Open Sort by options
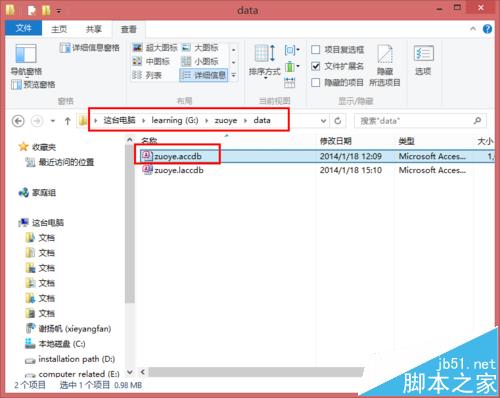Image resolution: width=500 pixels, height=398 pixels. (x=265, y=61)
